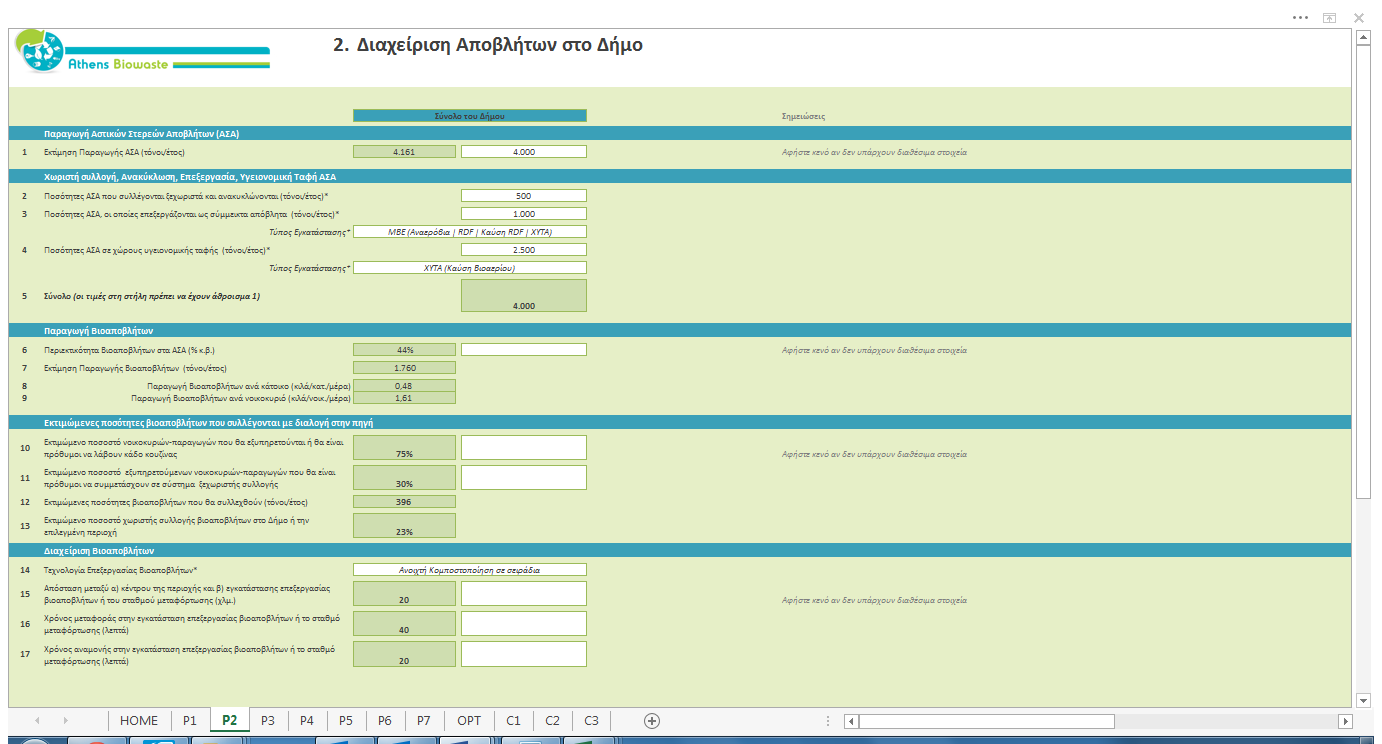Click the Τεχνολογία Επεξεργασίας Βιοαποβλήτων label
This screenshot has height=744, width=1382.
[119, 570]
